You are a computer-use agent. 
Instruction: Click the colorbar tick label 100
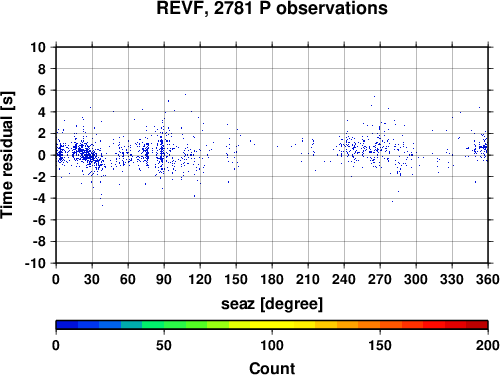pyautogui.click(x=272, y=345)
